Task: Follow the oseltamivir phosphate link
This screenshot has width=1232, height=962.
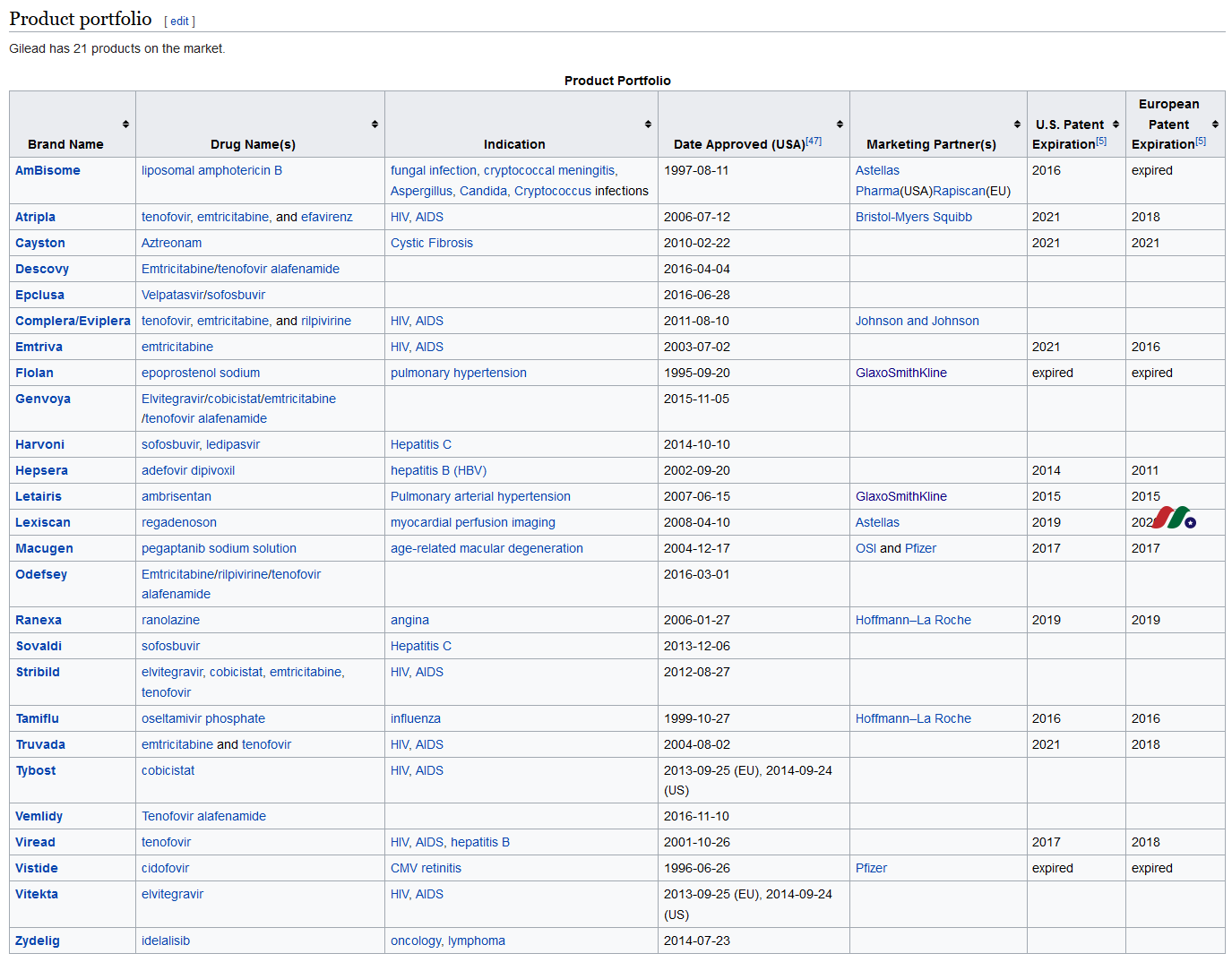Action: coord(203,718)
